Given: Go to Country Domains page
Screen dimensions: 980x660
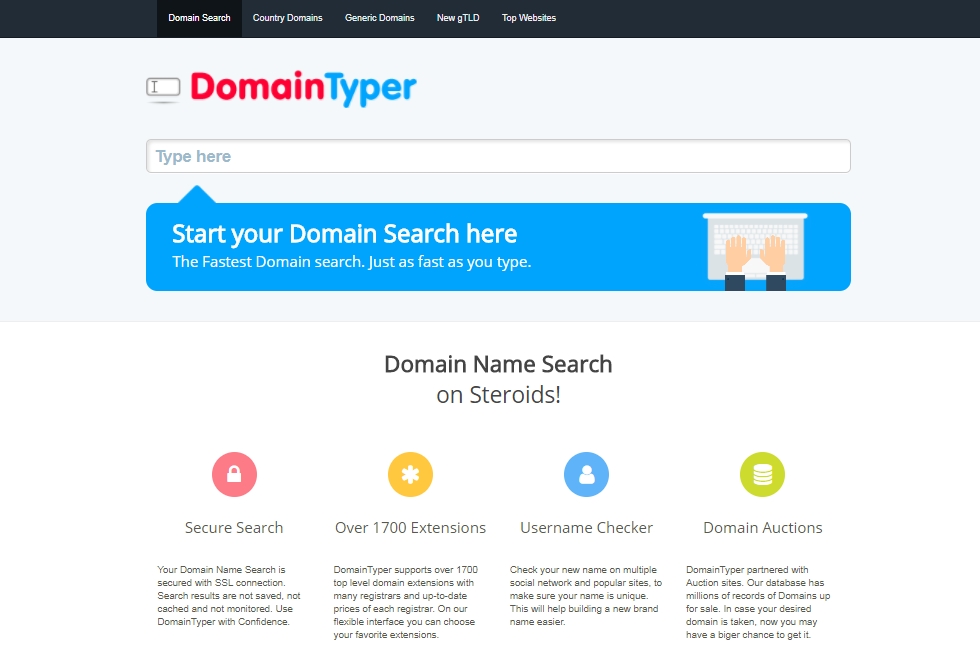Looking at the screenshot, I should (x=288, y=18).
